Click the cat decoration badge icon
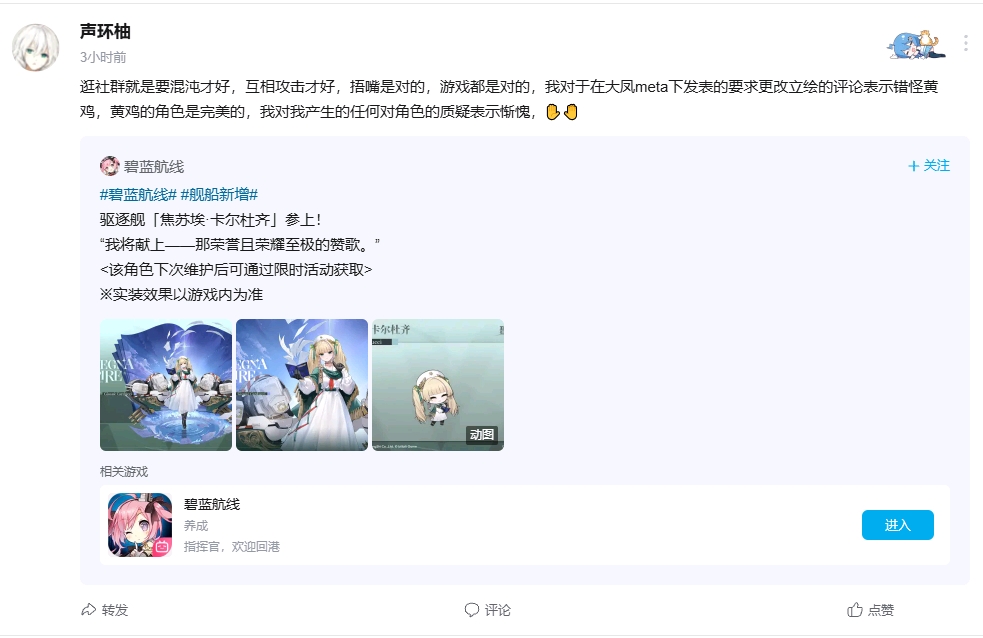The height and width of the screenshot is (638, 983). point(916,44)
